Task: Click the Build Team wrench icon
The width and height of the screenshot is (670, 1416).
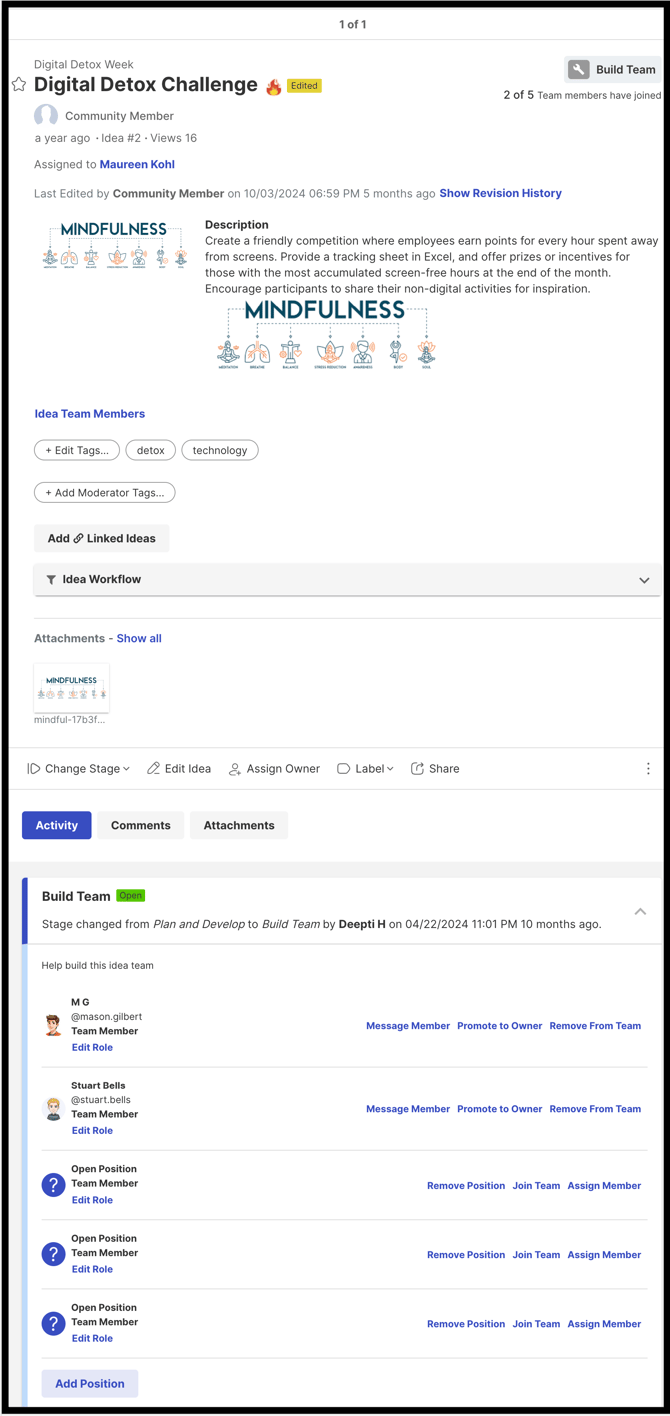Action: [579, 70]
